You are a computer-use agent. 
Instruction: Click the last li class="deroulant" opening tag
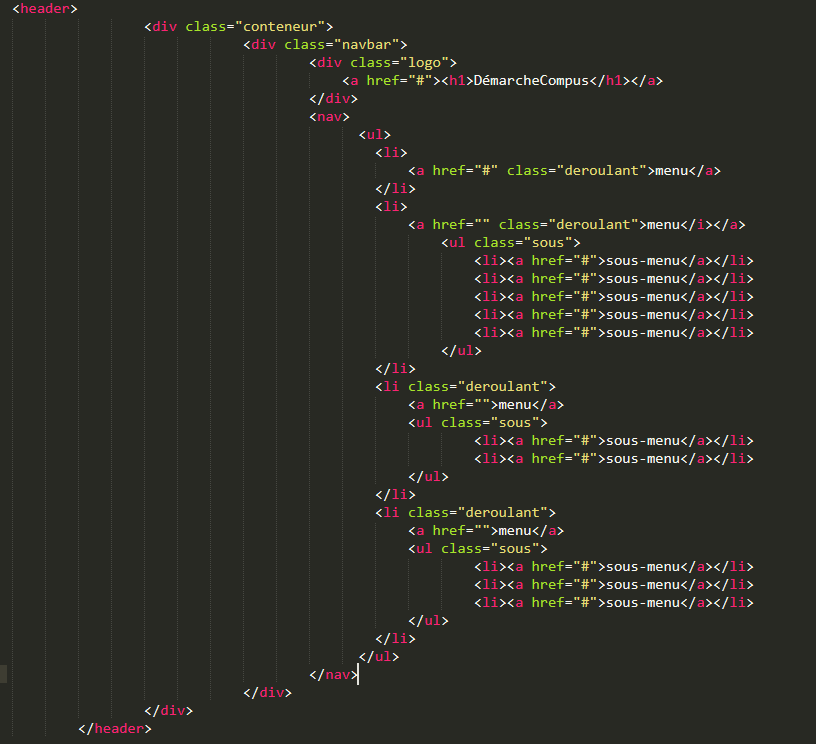(465, 513)
